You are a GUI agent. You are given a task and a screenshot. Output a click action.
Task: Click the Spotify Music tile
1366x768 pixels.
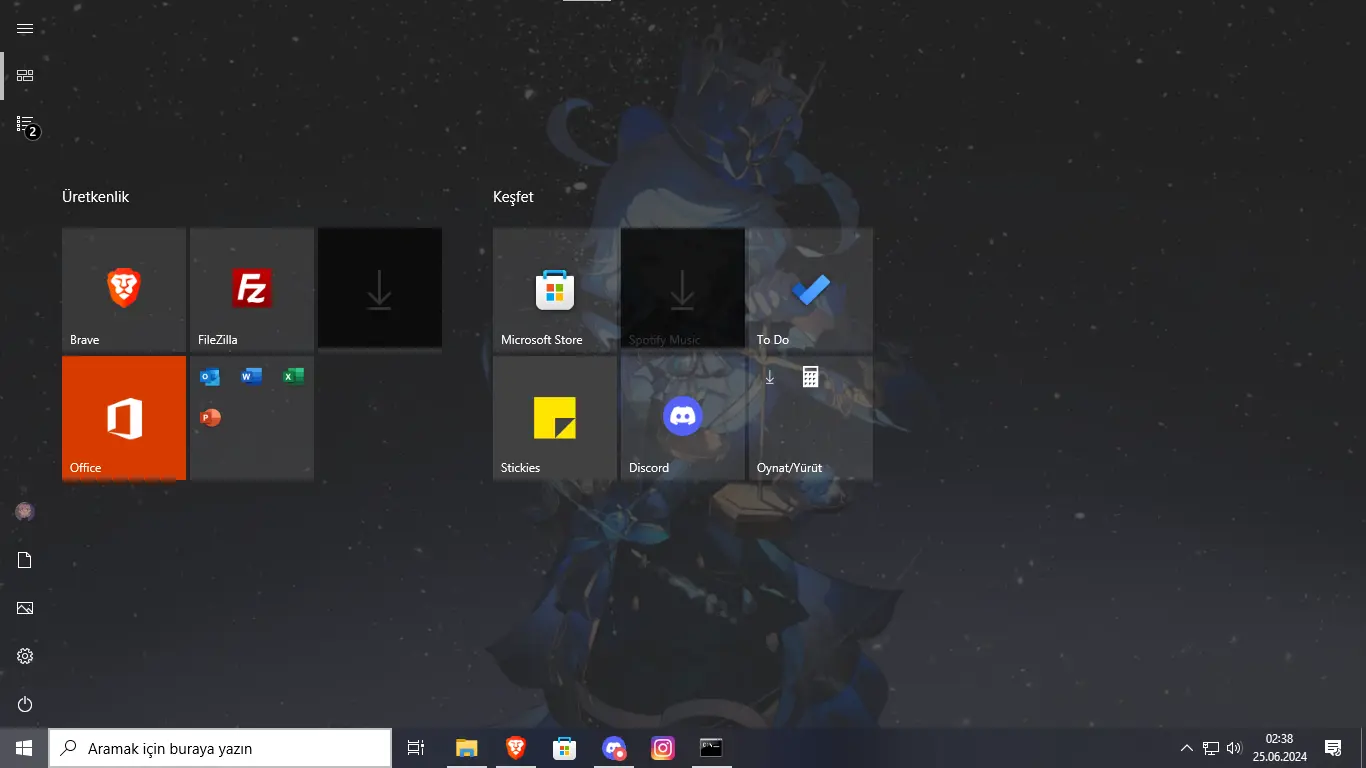pyautogui.click(x=683, y=289)
